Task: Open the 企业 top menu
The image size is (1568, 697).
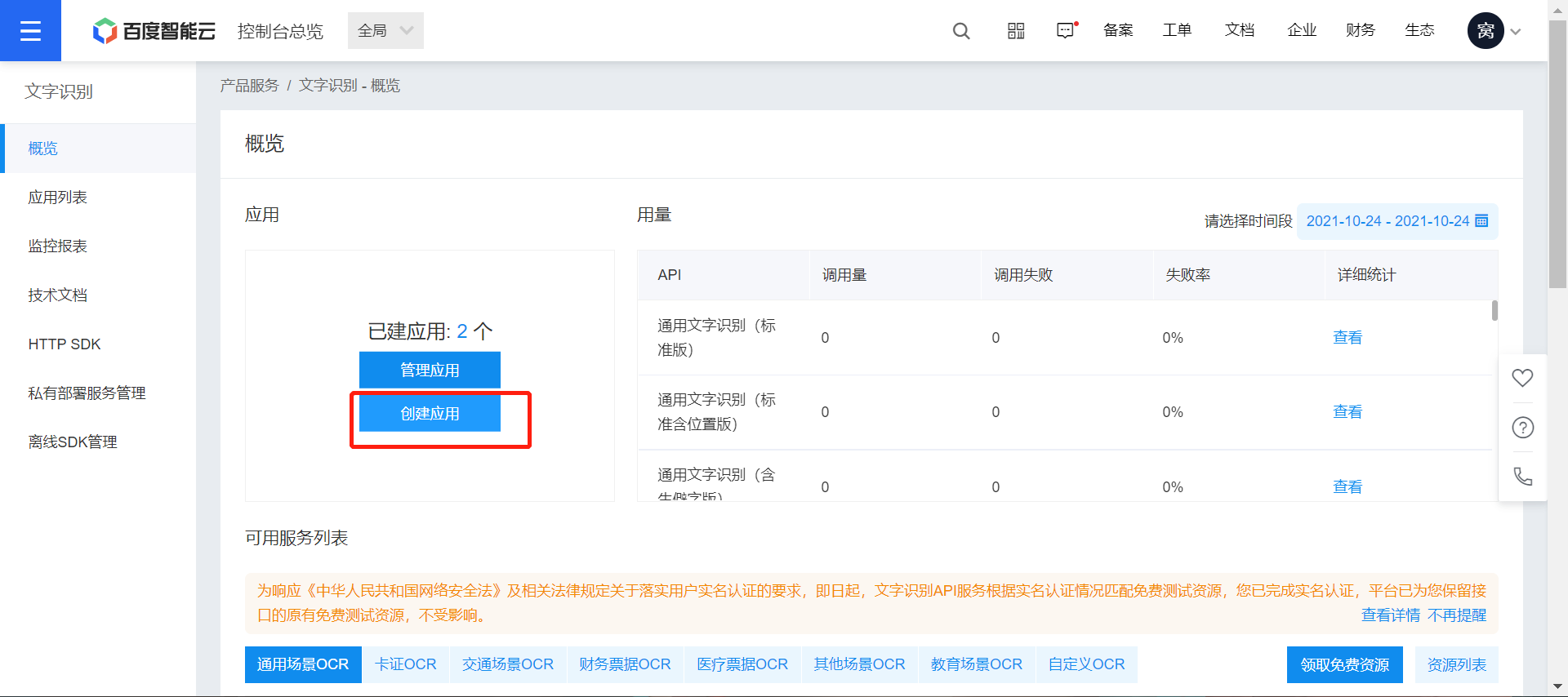Action: (1302, 30)
